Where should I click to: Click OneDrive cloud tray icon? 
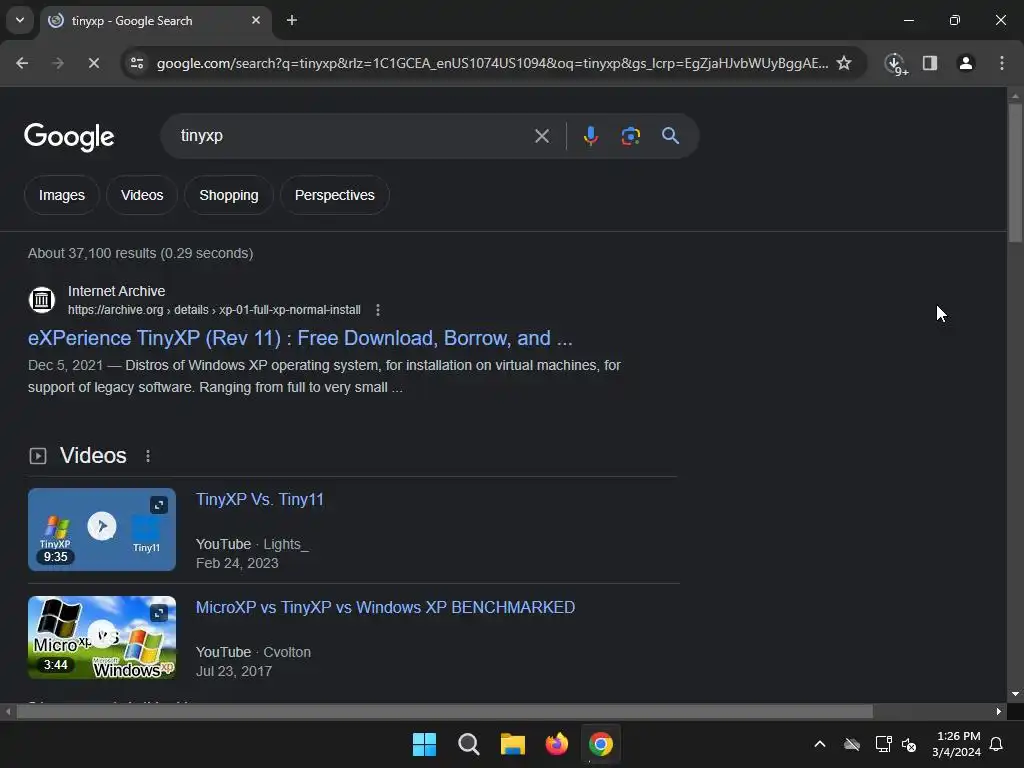pos(852,744)
